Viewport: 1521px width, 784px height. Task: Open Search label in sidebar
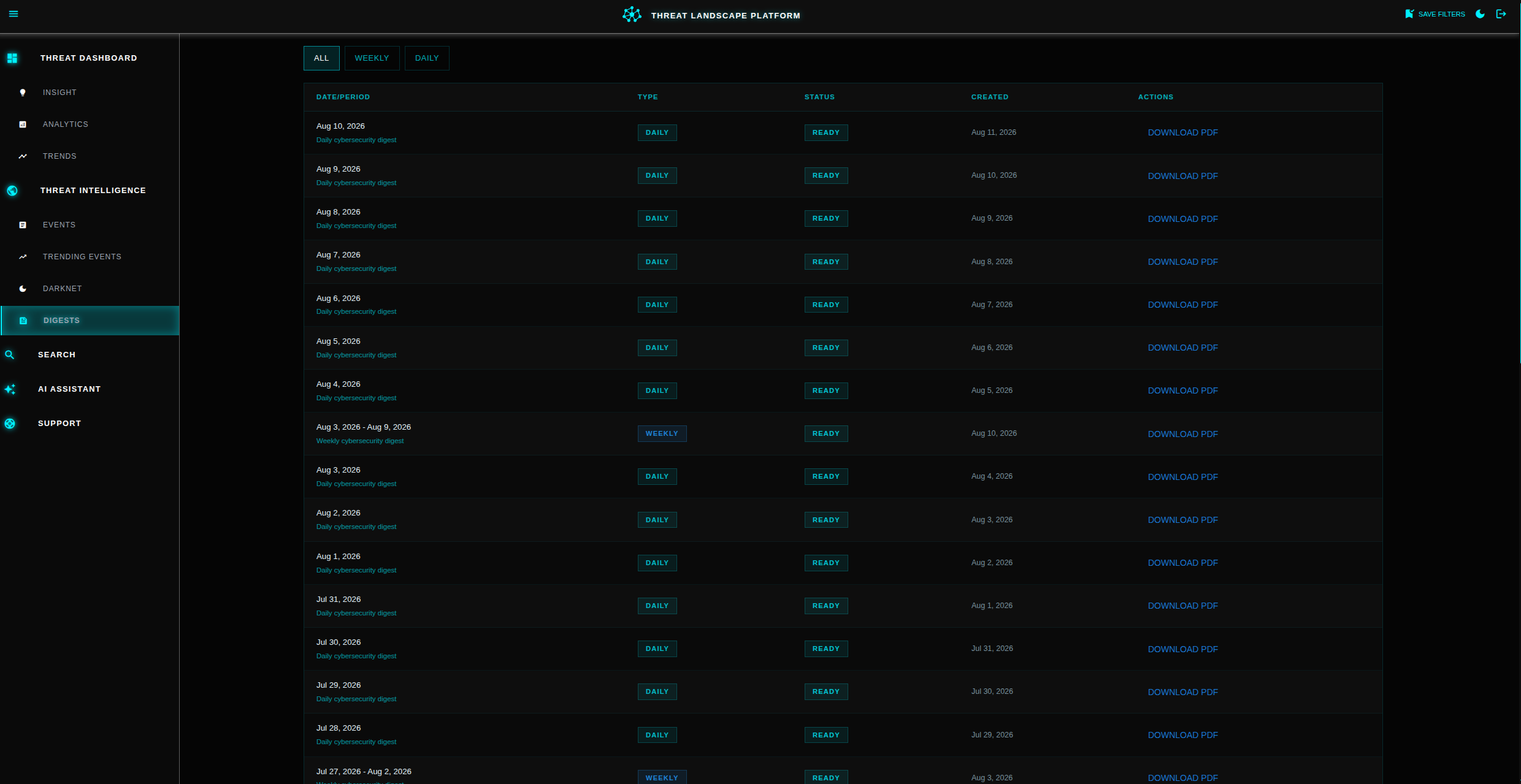click(56, 355)
